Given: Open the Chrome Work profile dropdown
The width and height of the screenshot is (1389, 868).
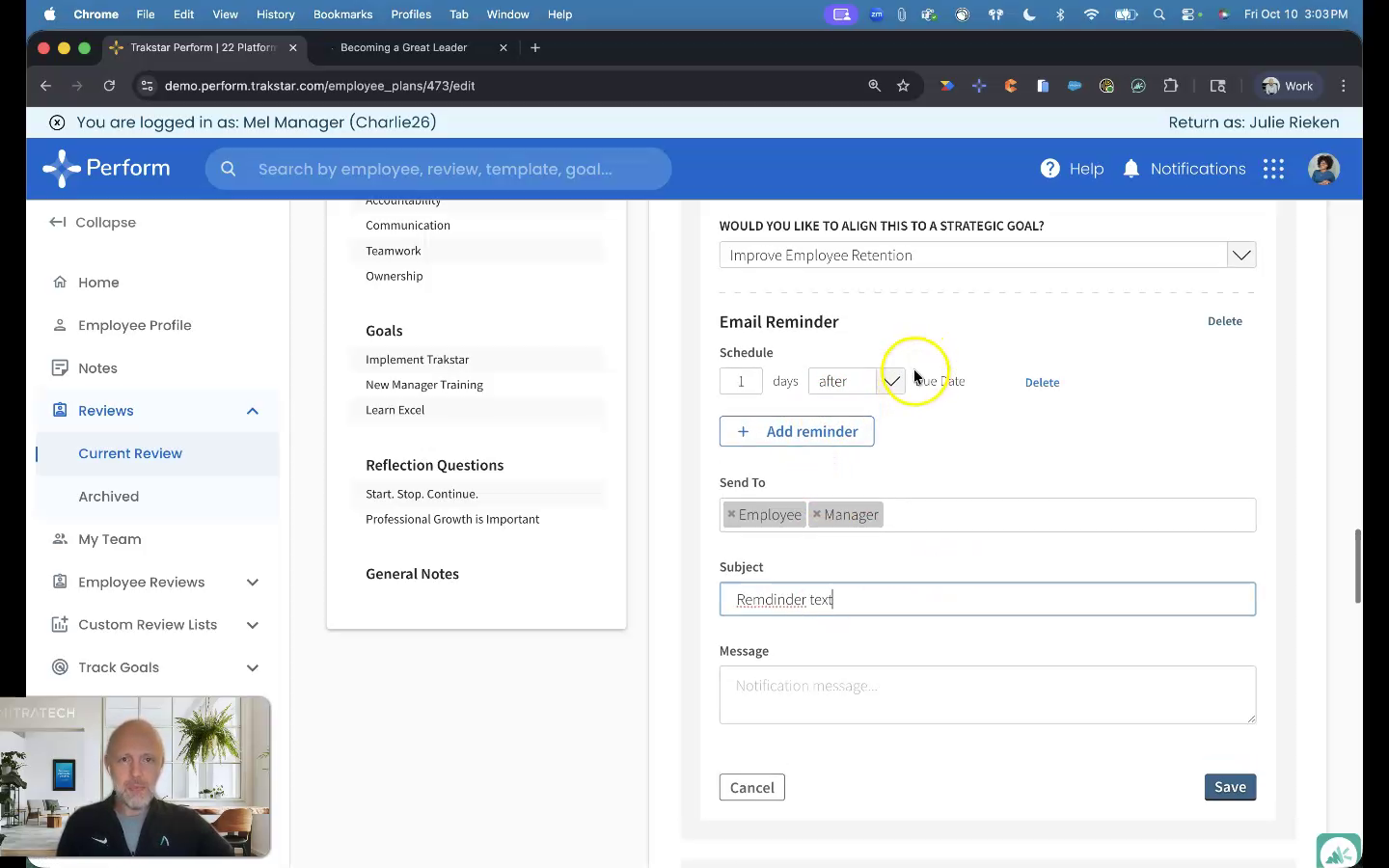Looking at the screenshot, I should pyautogui.click(x=1288, y=86).
